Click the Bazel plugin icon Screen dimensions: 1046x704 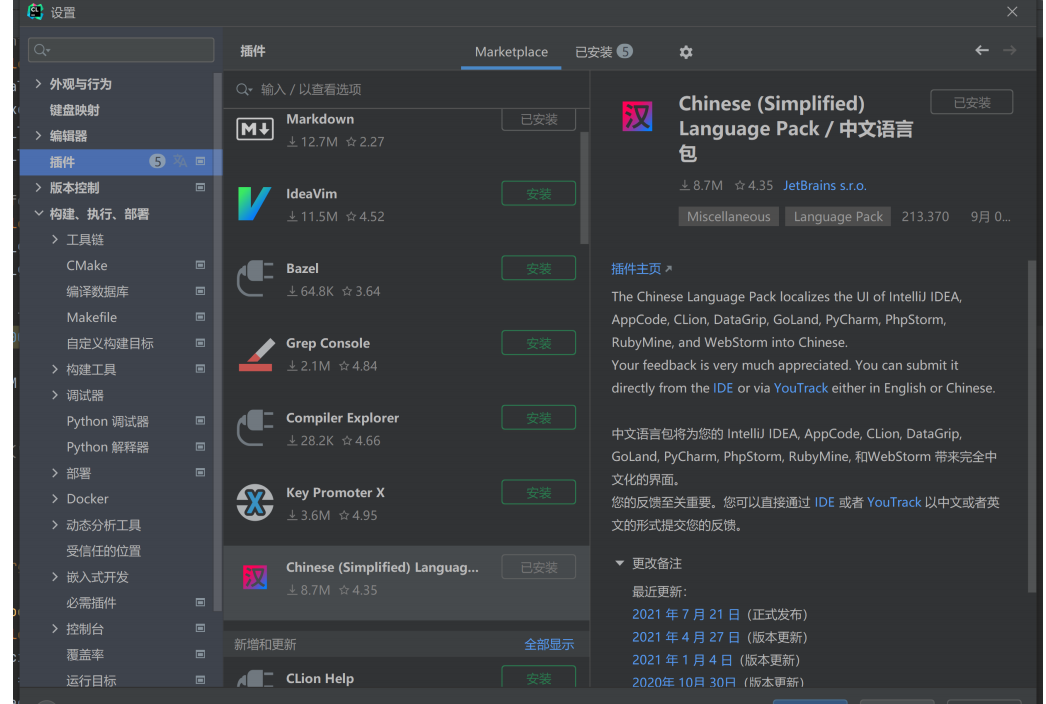(255, 278)
